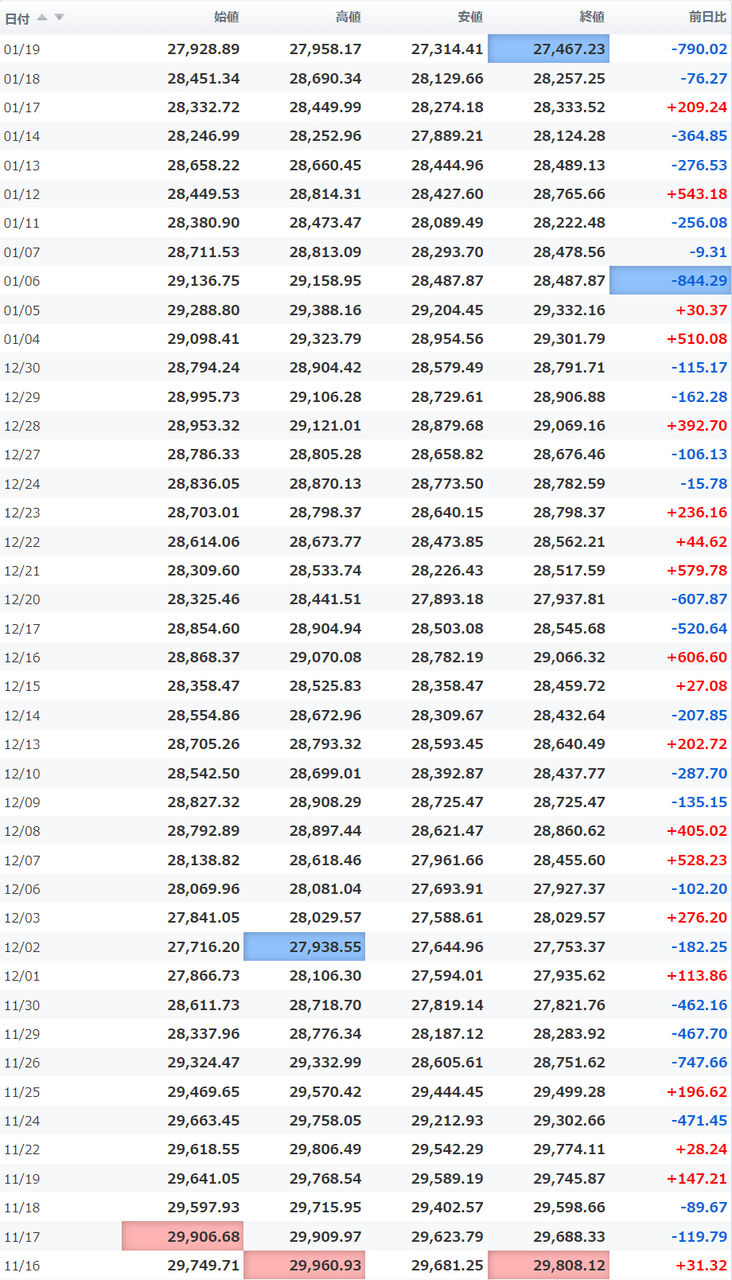Select the highlighted high value 29,960.93
This screenshot has height=1280, width=732.
pos(304,1266)
